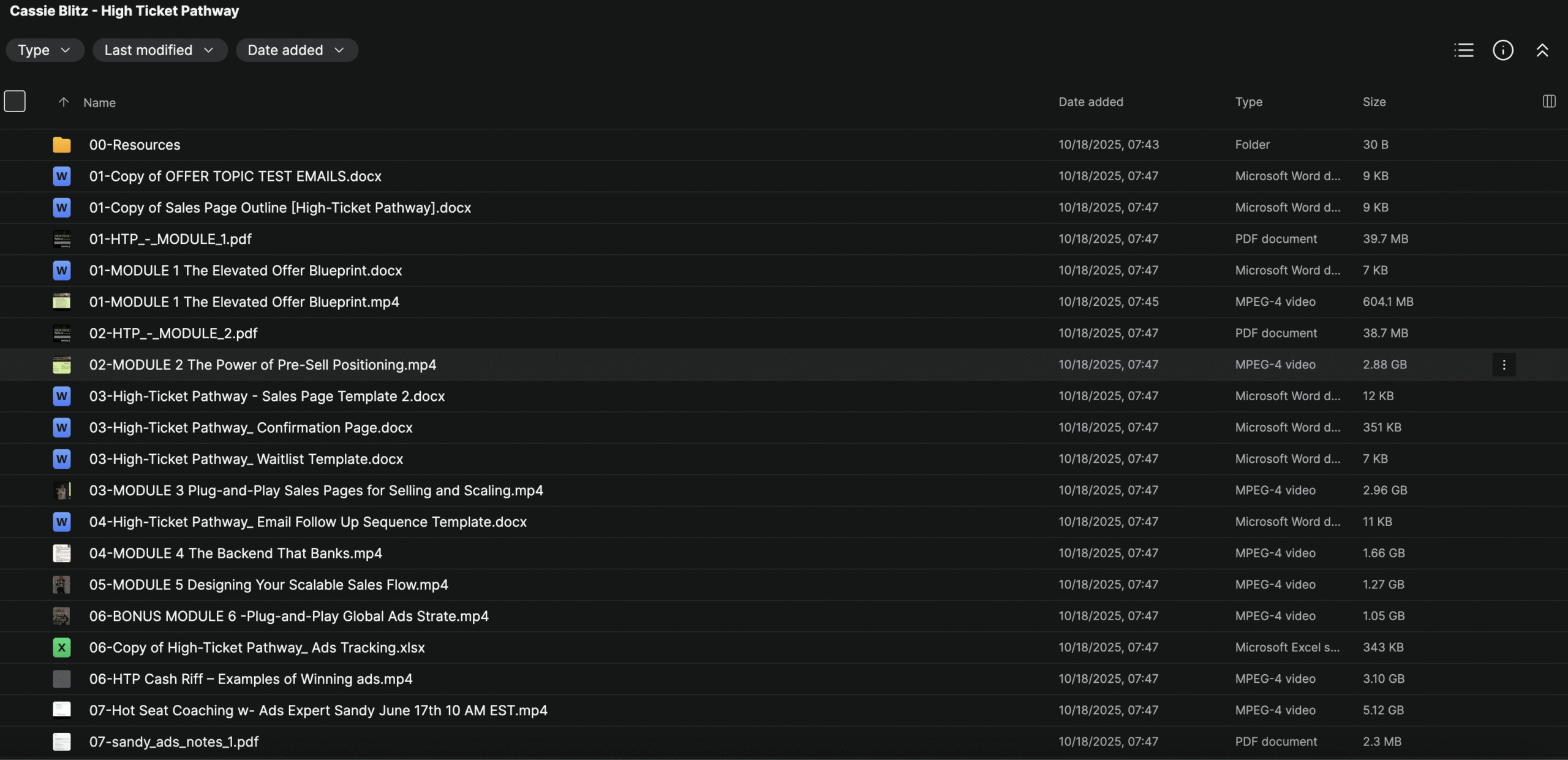Screen dimensions: 1568x760
Task: Sort by the Size column header
Action: (x=1374, y=102)
